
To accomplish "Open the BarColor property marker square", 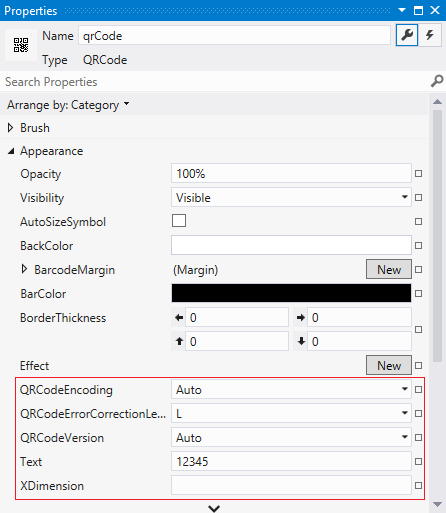I will 418,294.
